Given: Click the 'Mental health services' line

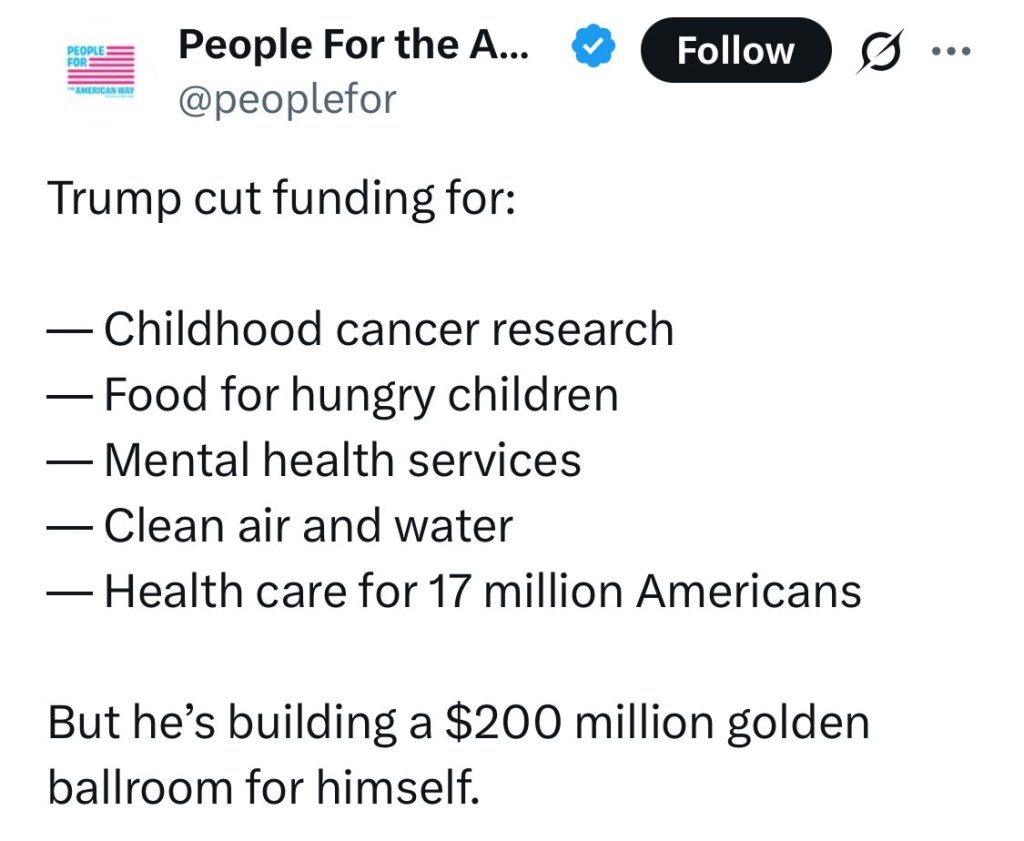Looking at the screenshot, I should tap(314, 460).
